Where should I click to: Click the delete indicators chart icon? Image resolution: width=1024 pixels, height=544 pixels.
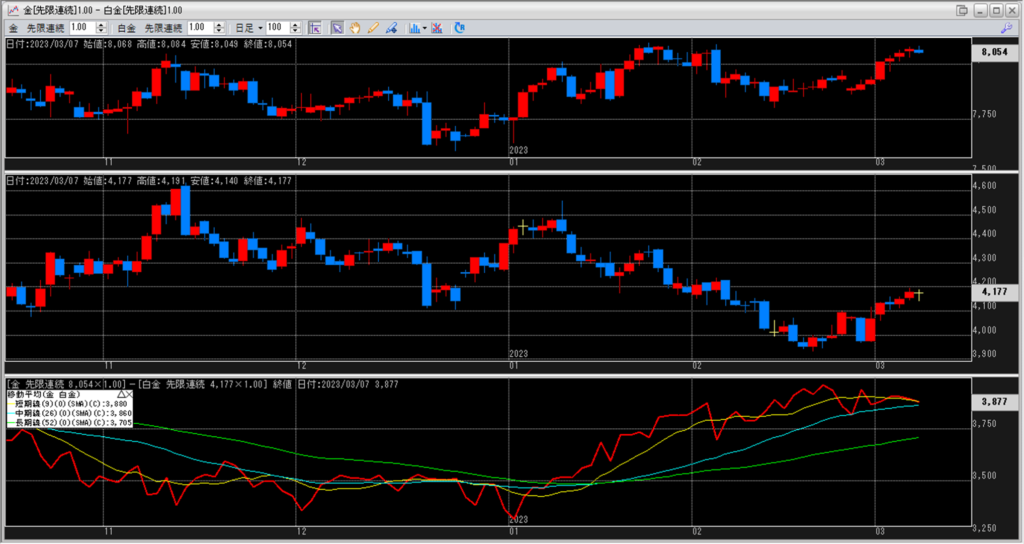pos(437,27)
